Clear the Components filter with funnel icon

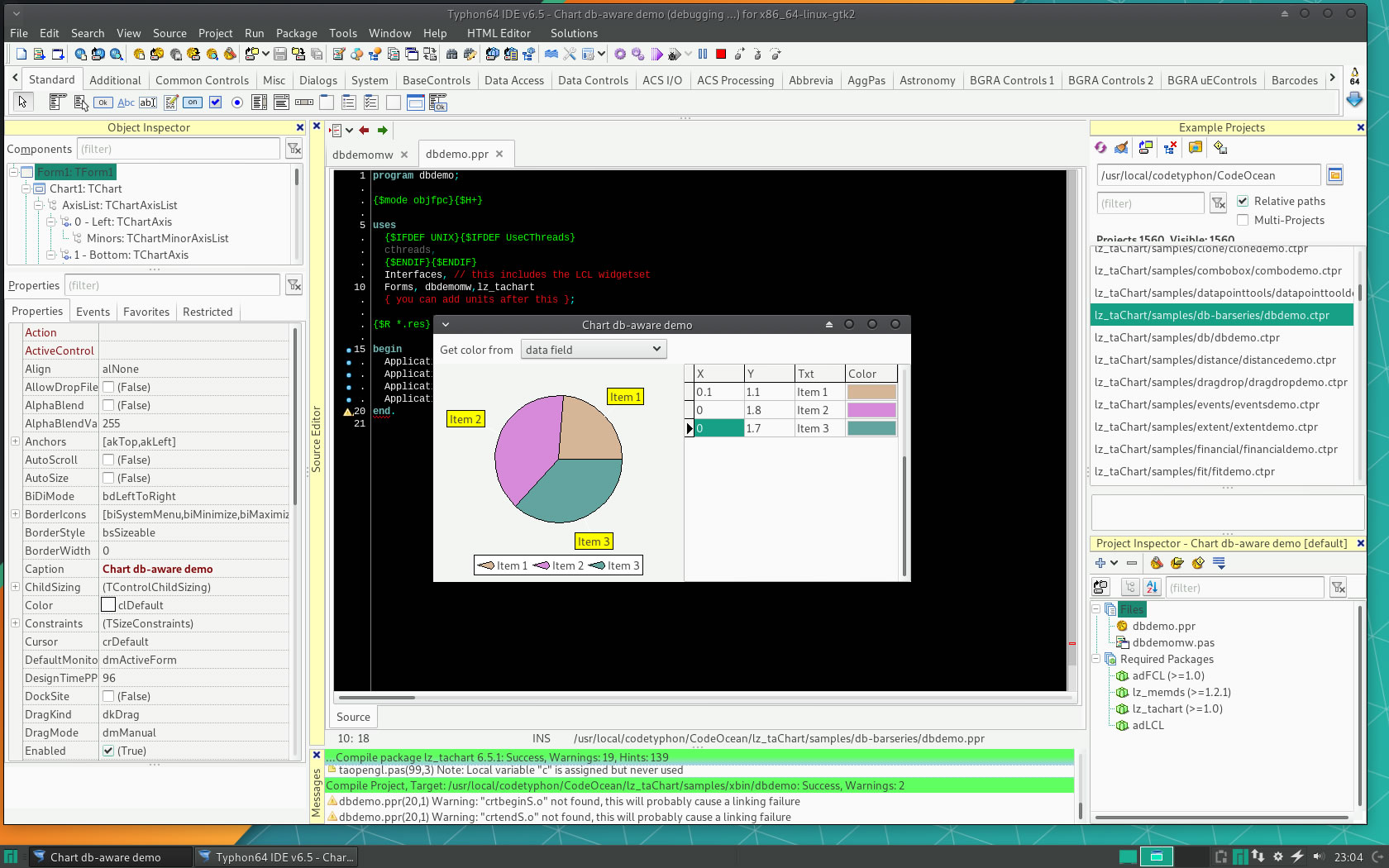point(294,149)
